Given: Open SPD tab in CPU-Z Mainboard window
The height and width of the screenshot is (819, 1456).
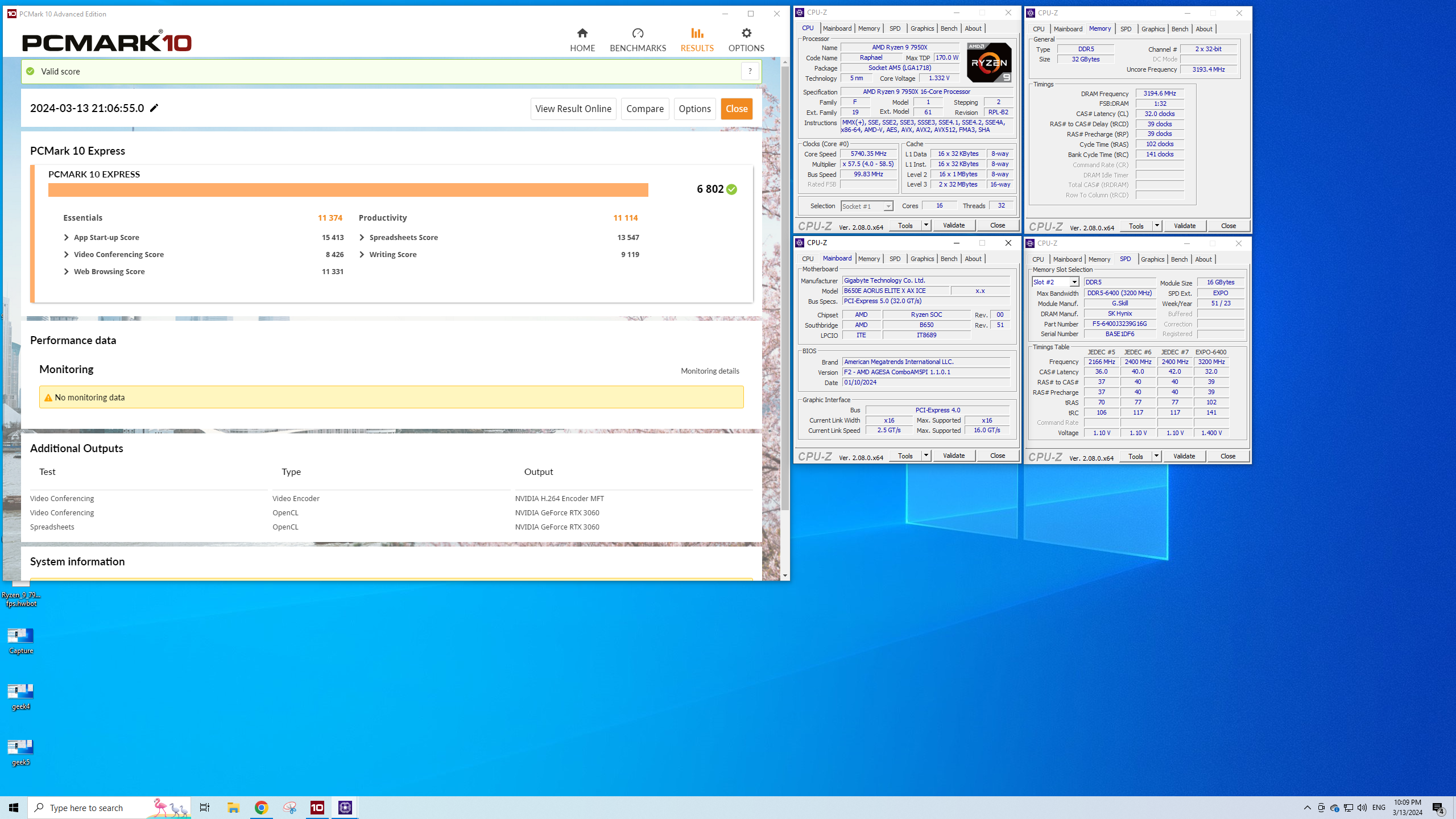Looking at the screenshot, I should [x=895, y=259].
